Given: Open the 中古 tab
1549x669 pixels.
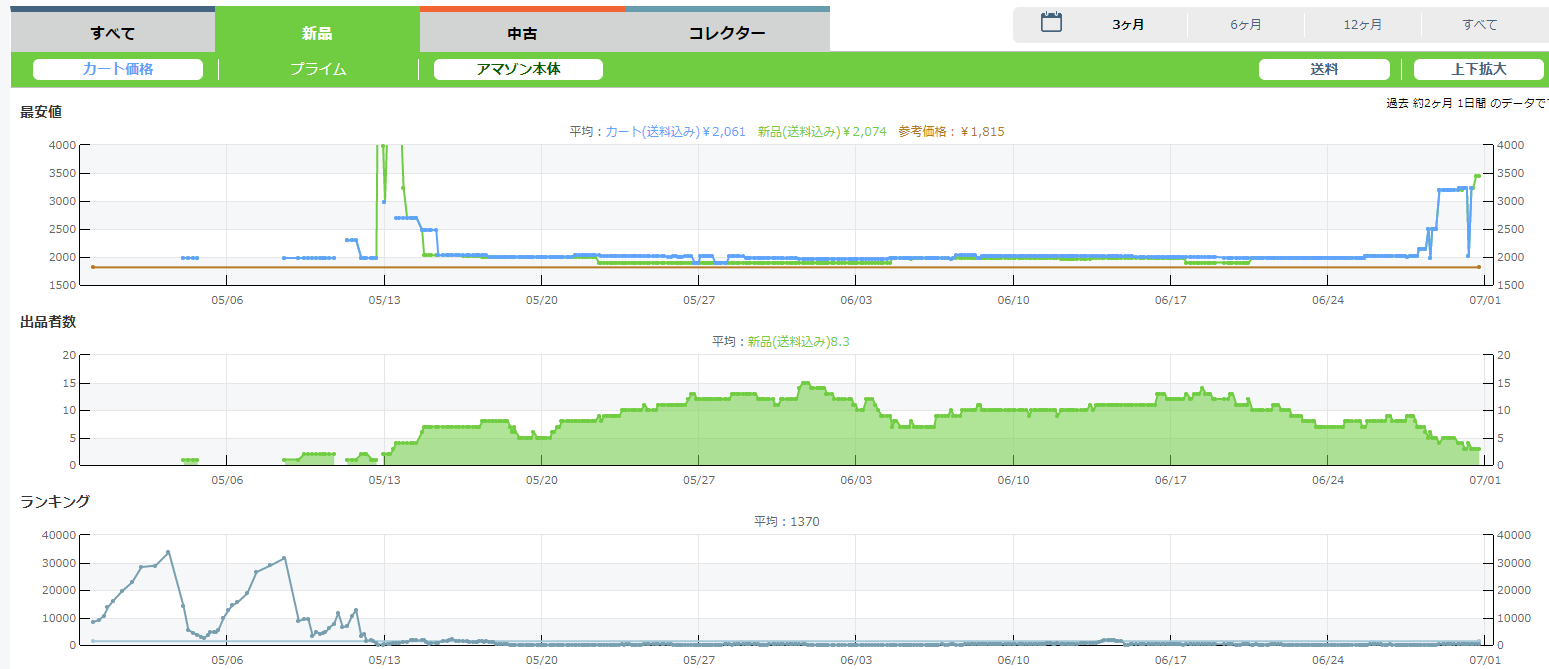Looking at the screenshot, I should click(522, 34).
